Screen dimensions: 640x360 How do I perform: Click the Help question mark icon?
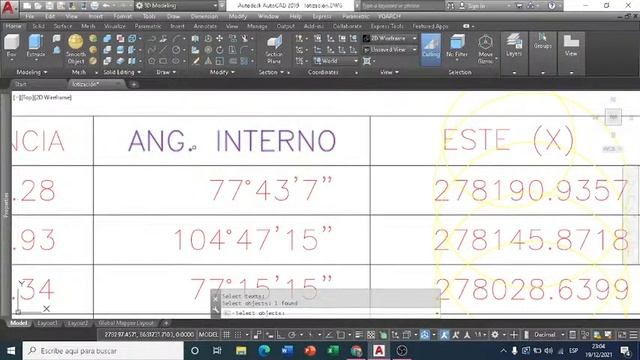[x=551, y=6]
